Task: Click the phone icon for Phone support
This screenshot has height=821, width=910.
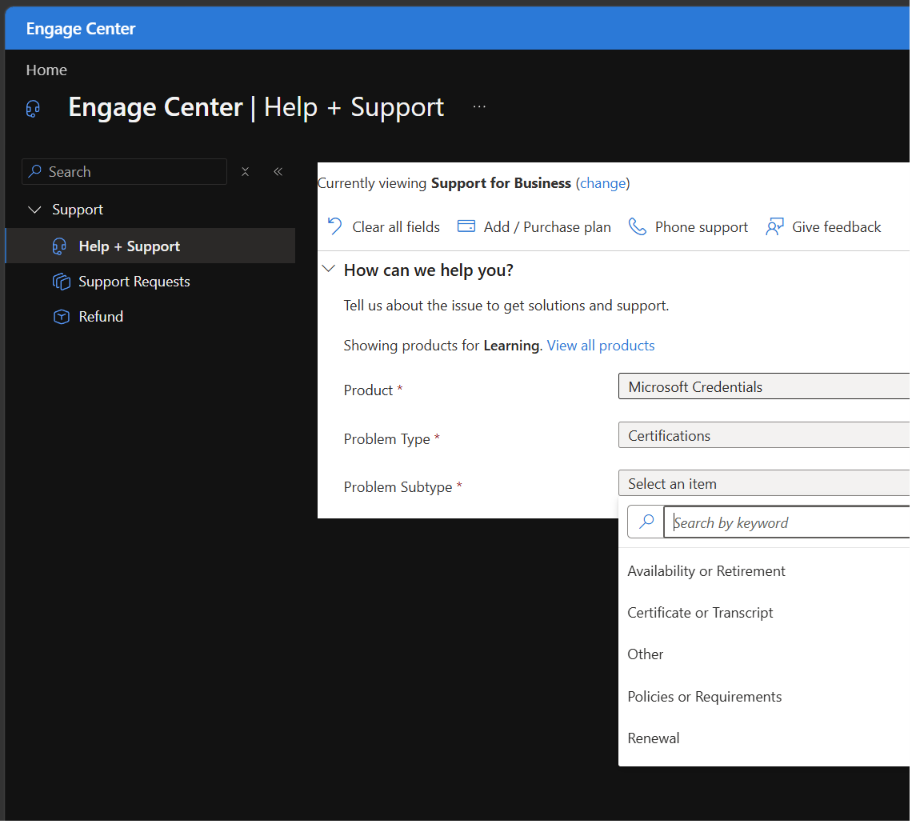Action: [x=637, y=227]
